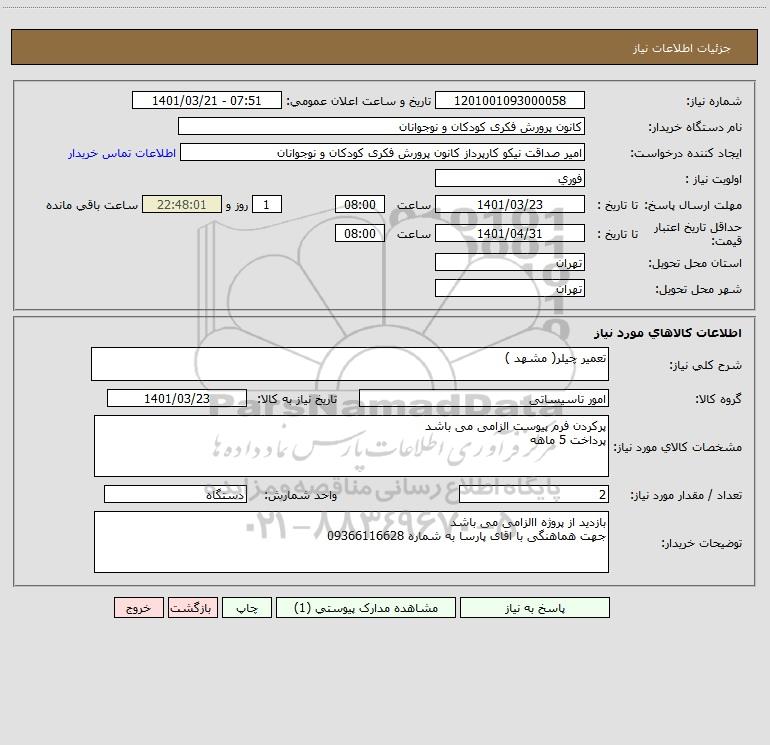This screenshot has height=745, width=770.
Task: Click 'گروه کالا:' label
Action: [x=718, y=400]
